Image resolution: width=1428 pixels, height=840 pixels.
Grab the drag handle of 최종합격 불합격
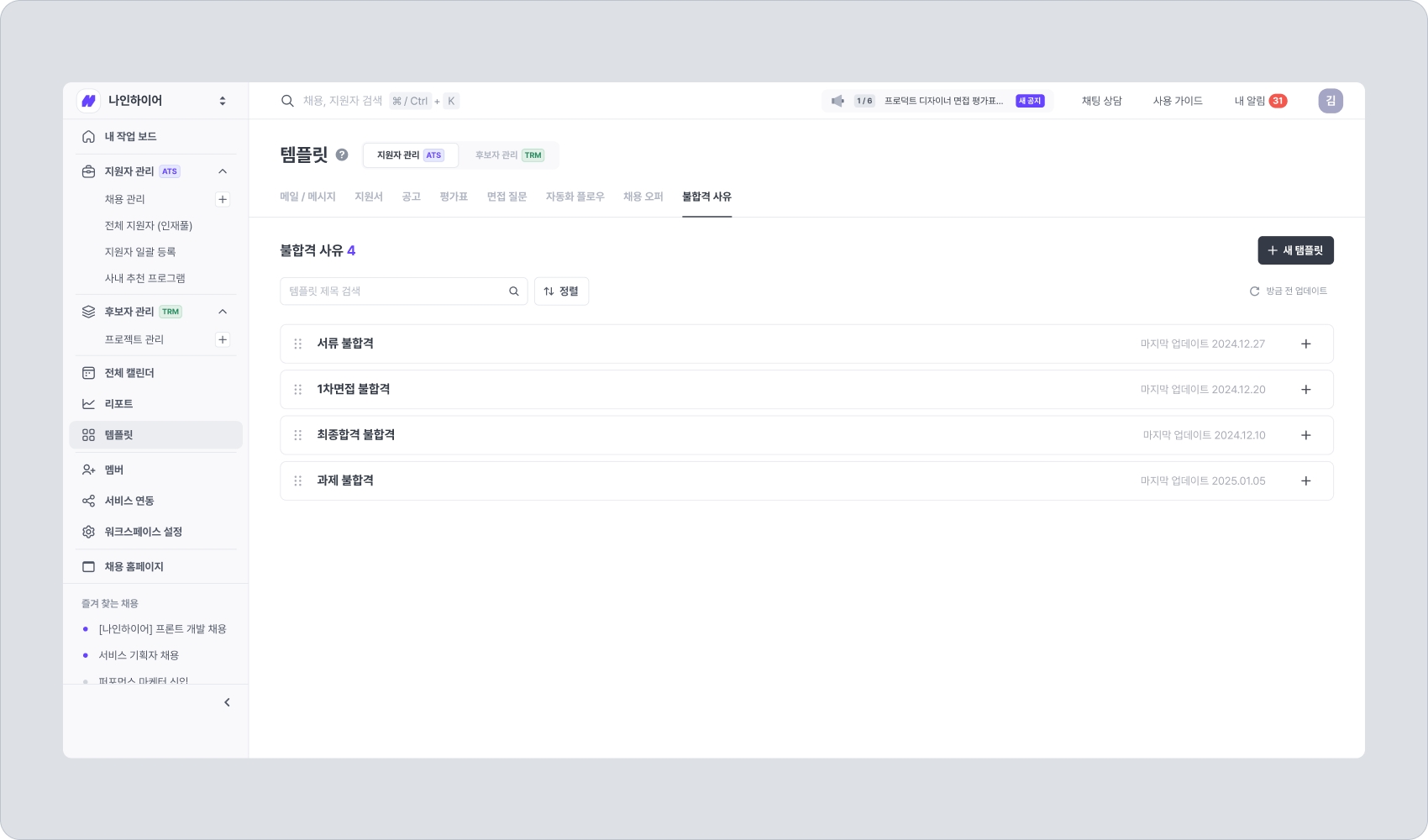click(297, 435)
